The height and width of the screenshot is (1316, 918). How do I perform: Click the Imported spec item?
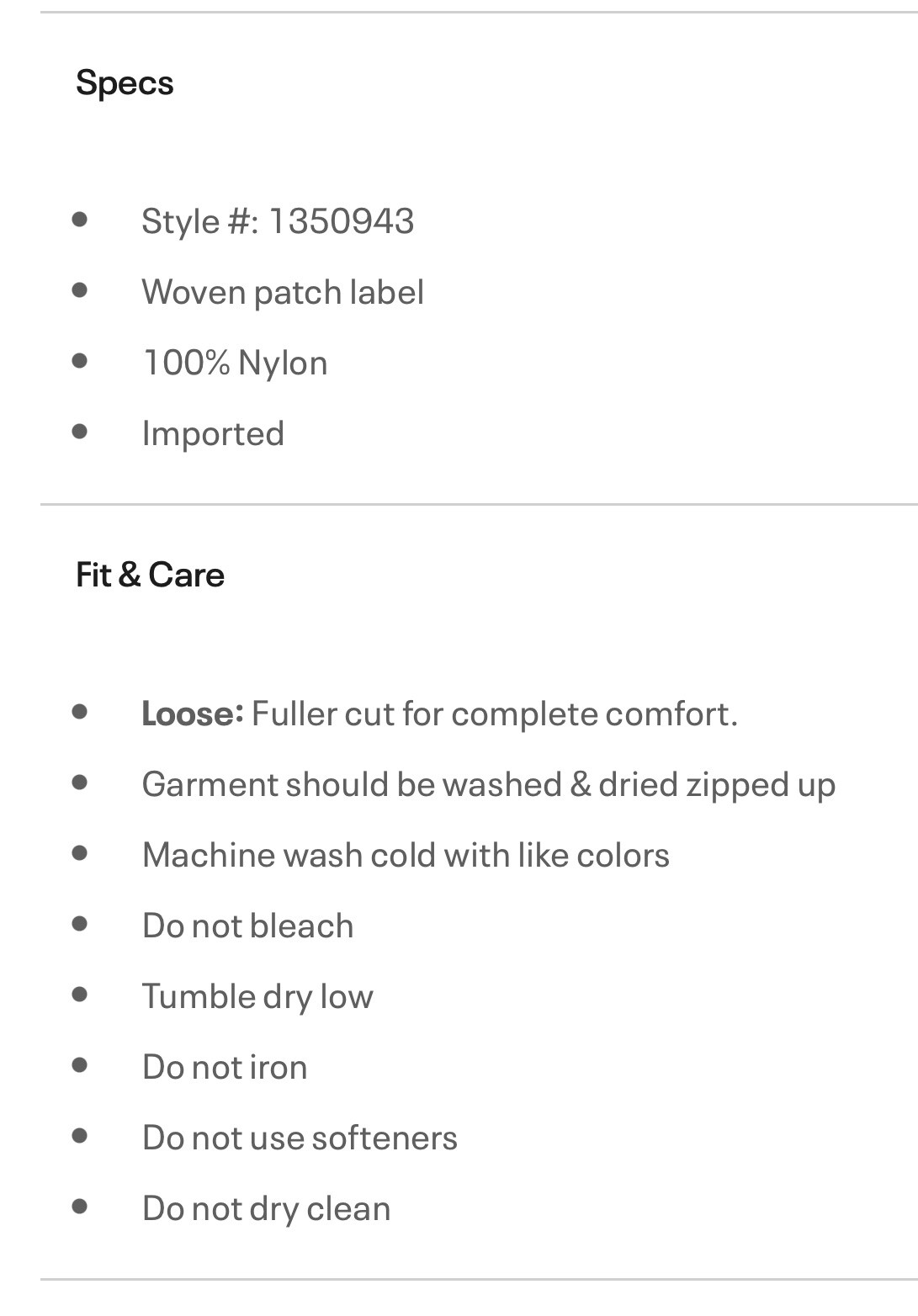click(x=213, y=433)
